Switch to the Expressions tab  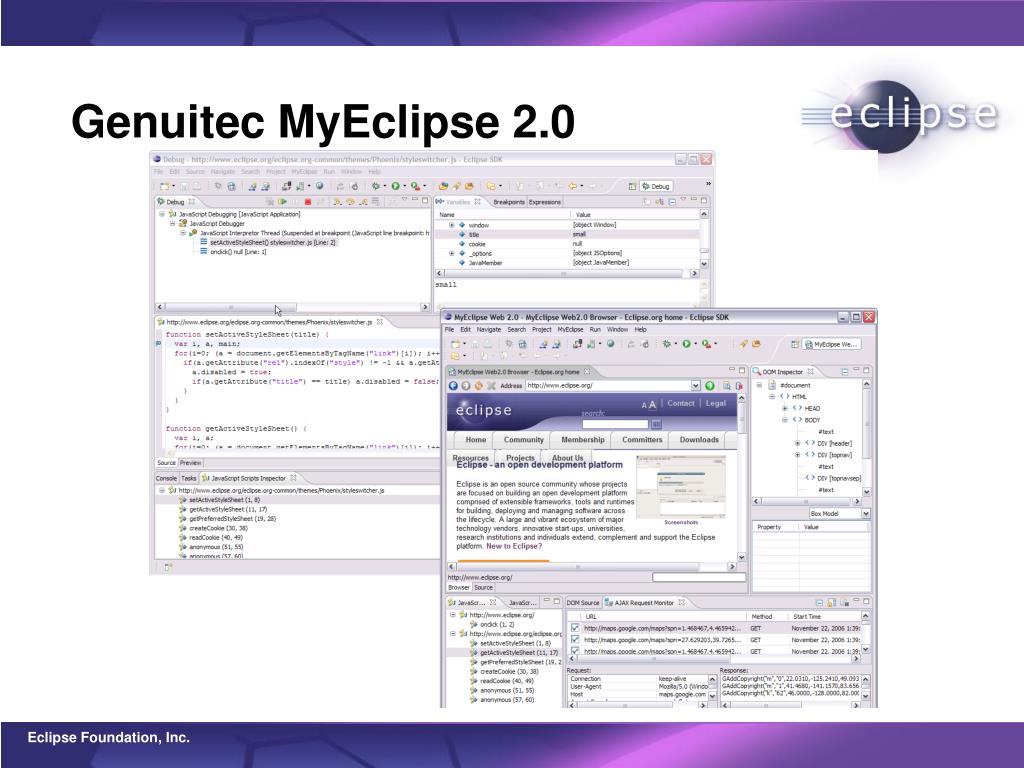click(x=545, y=202)
